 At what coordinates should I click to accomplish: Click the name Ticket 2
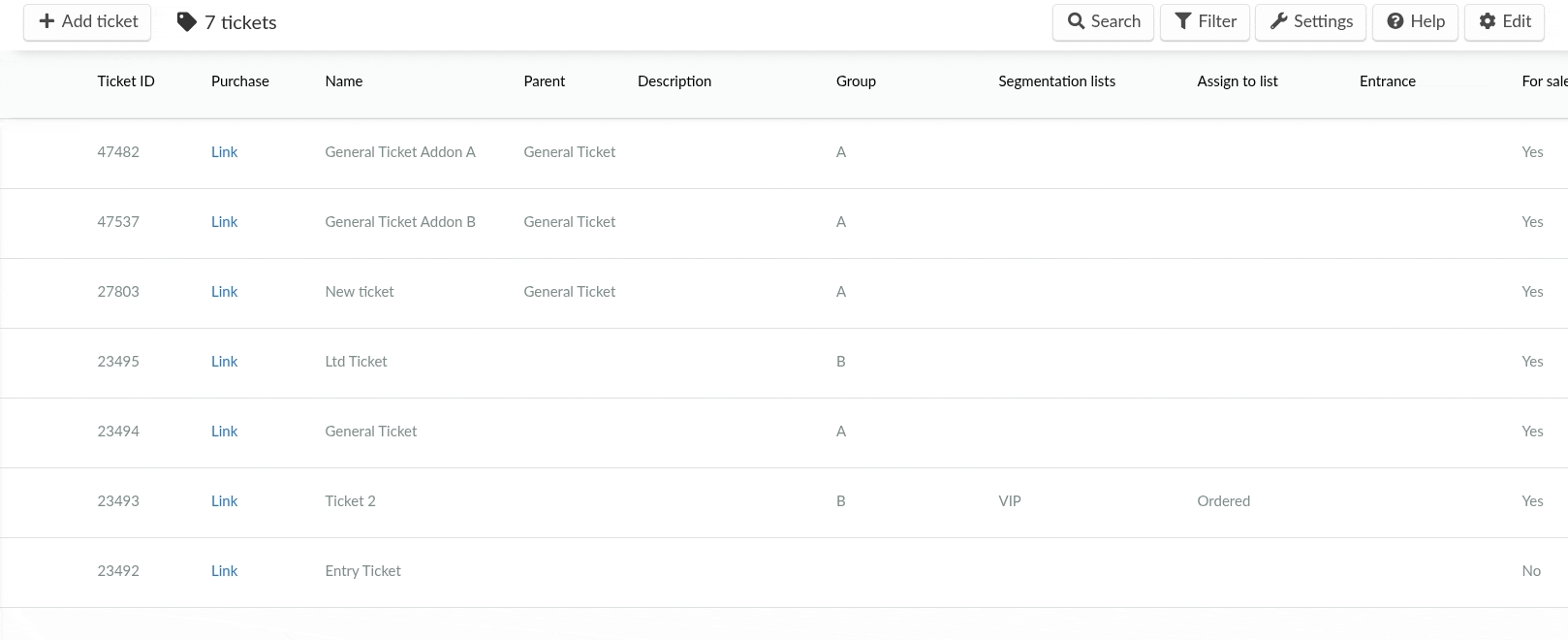pyautogui.click(x=350, y=501)
